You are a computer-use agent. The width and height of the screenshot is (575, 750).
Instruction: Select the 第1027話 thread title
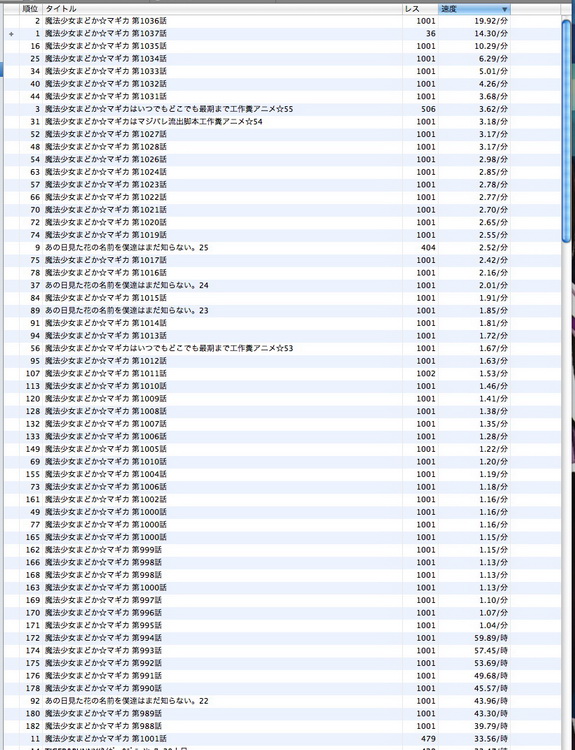click(106, 134)
